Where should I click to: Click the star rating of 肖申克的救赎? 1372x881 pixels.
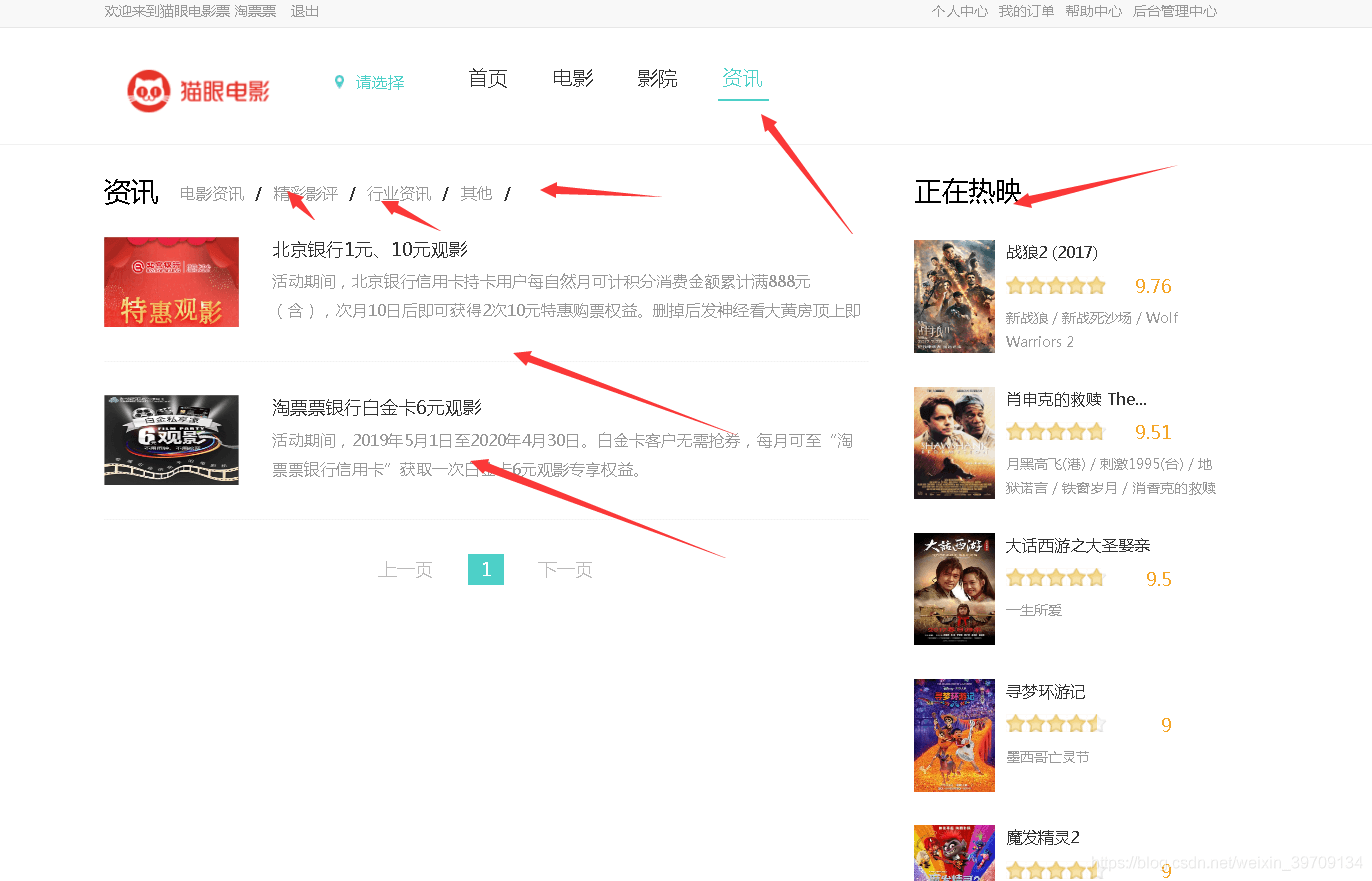pyautogui.click(x=1056, y=432)
